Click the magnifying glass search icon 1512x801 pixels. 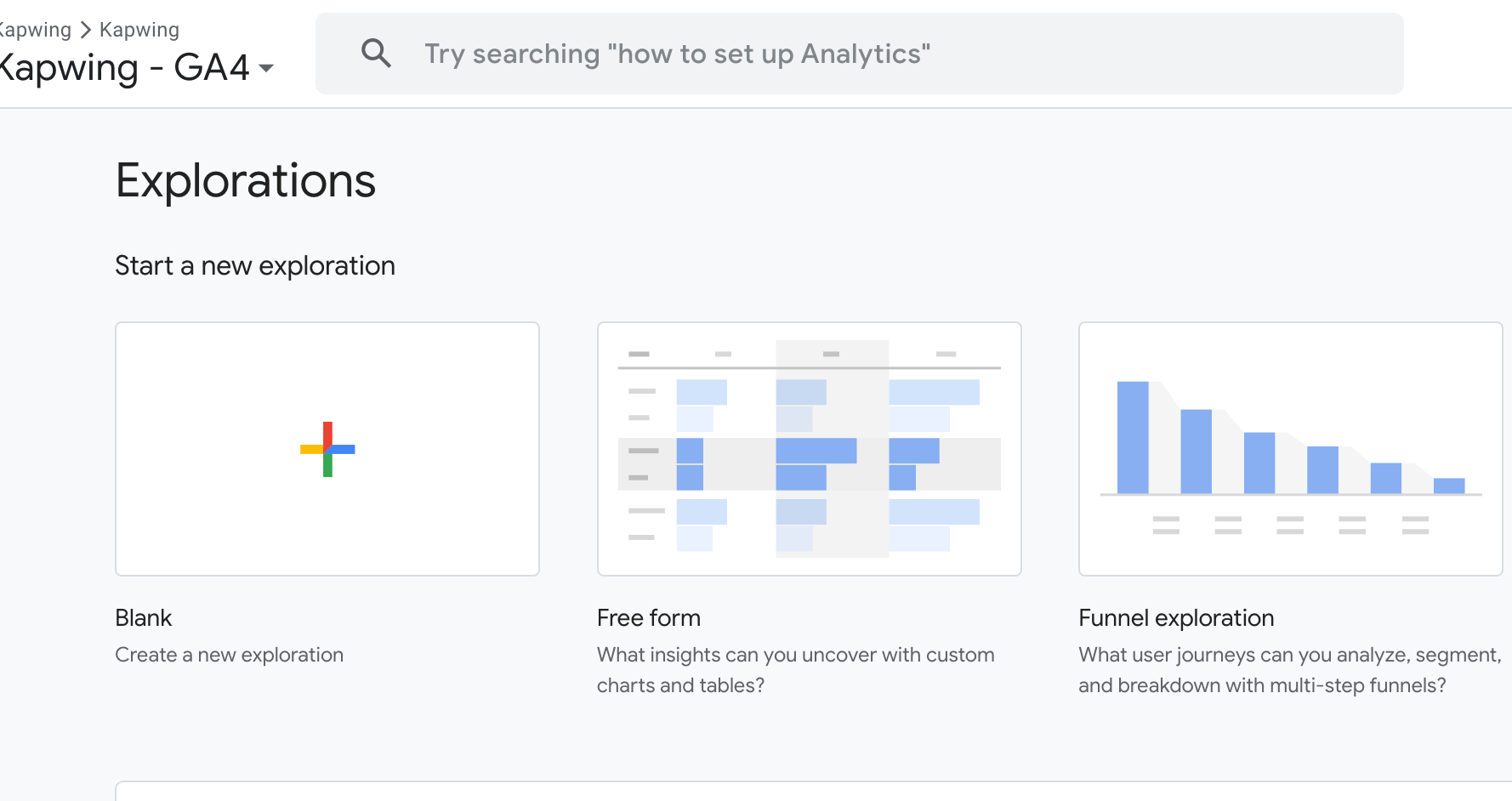376,54
